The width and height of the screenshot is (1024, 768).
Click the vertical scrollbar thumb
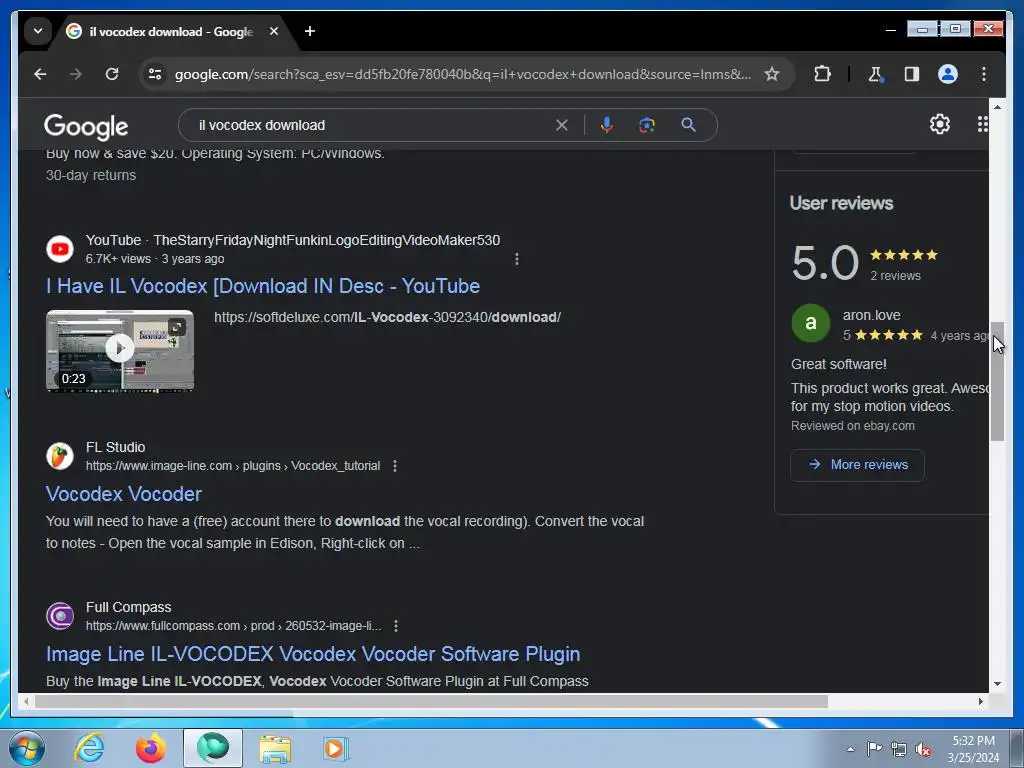click(997, 381)
